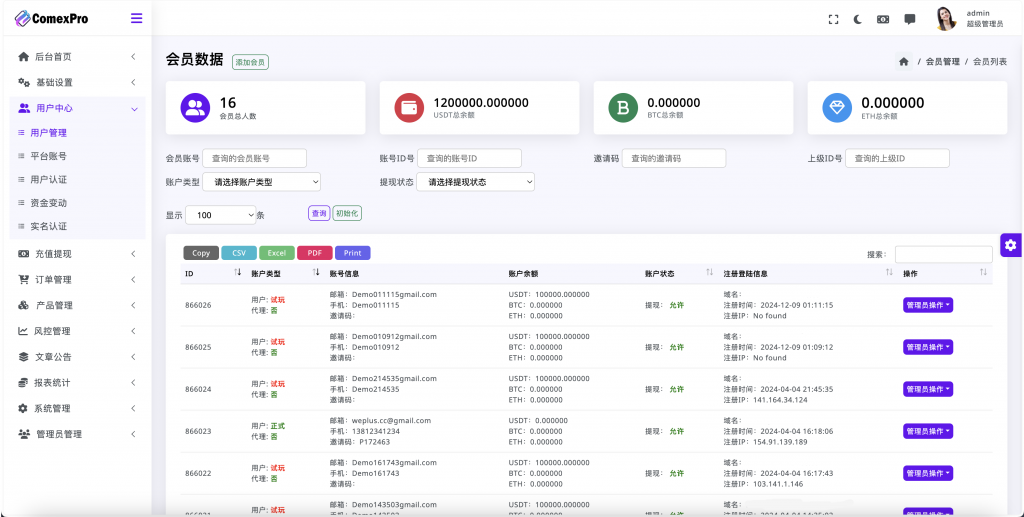Enter fullscreen mode via the top bar icon
The height and width of the screenshot is (517, 1024).
click(x=834, y=19)
